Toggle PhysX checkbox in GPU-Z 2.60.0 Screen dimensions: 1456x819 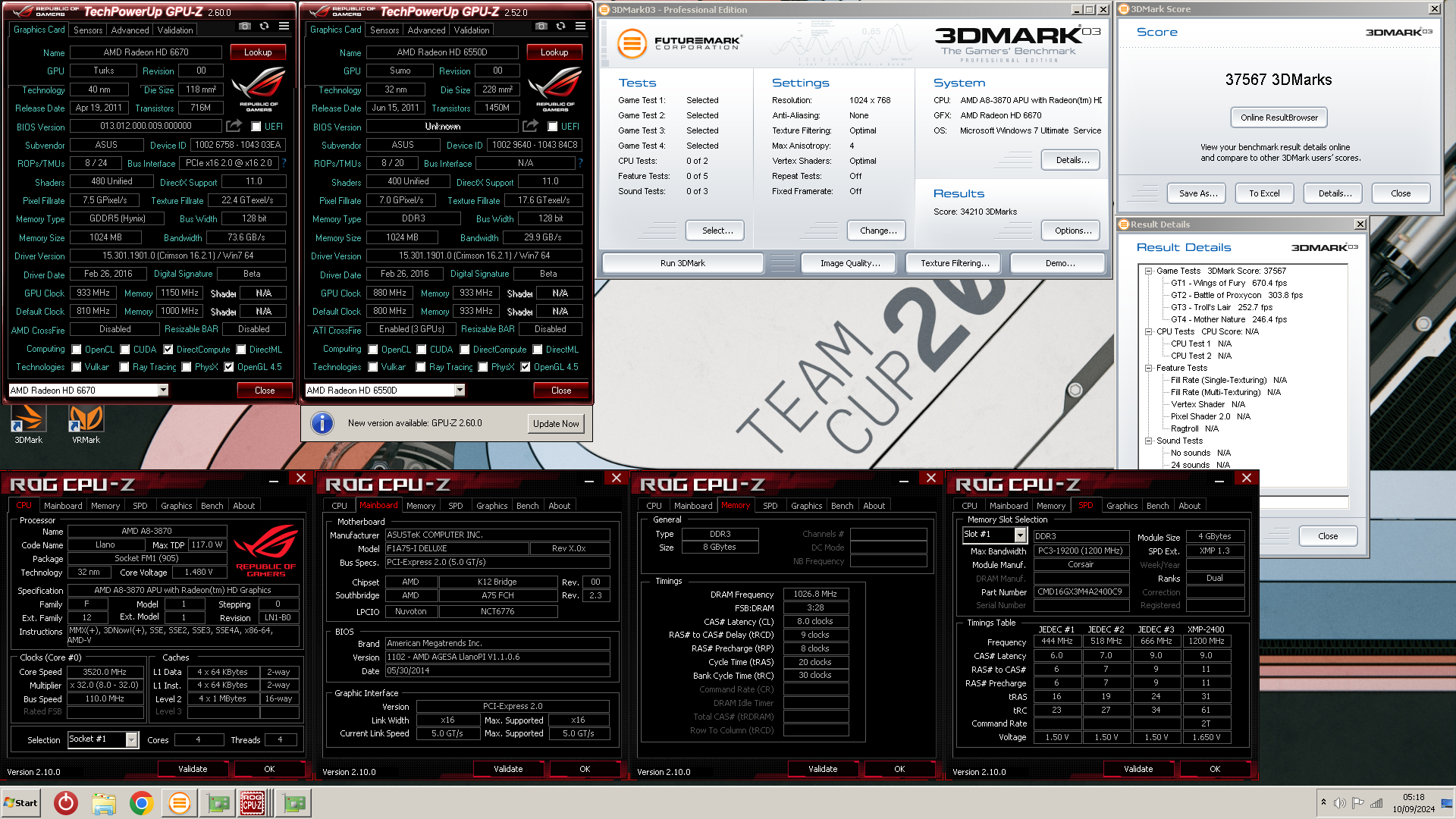[186, 367]
